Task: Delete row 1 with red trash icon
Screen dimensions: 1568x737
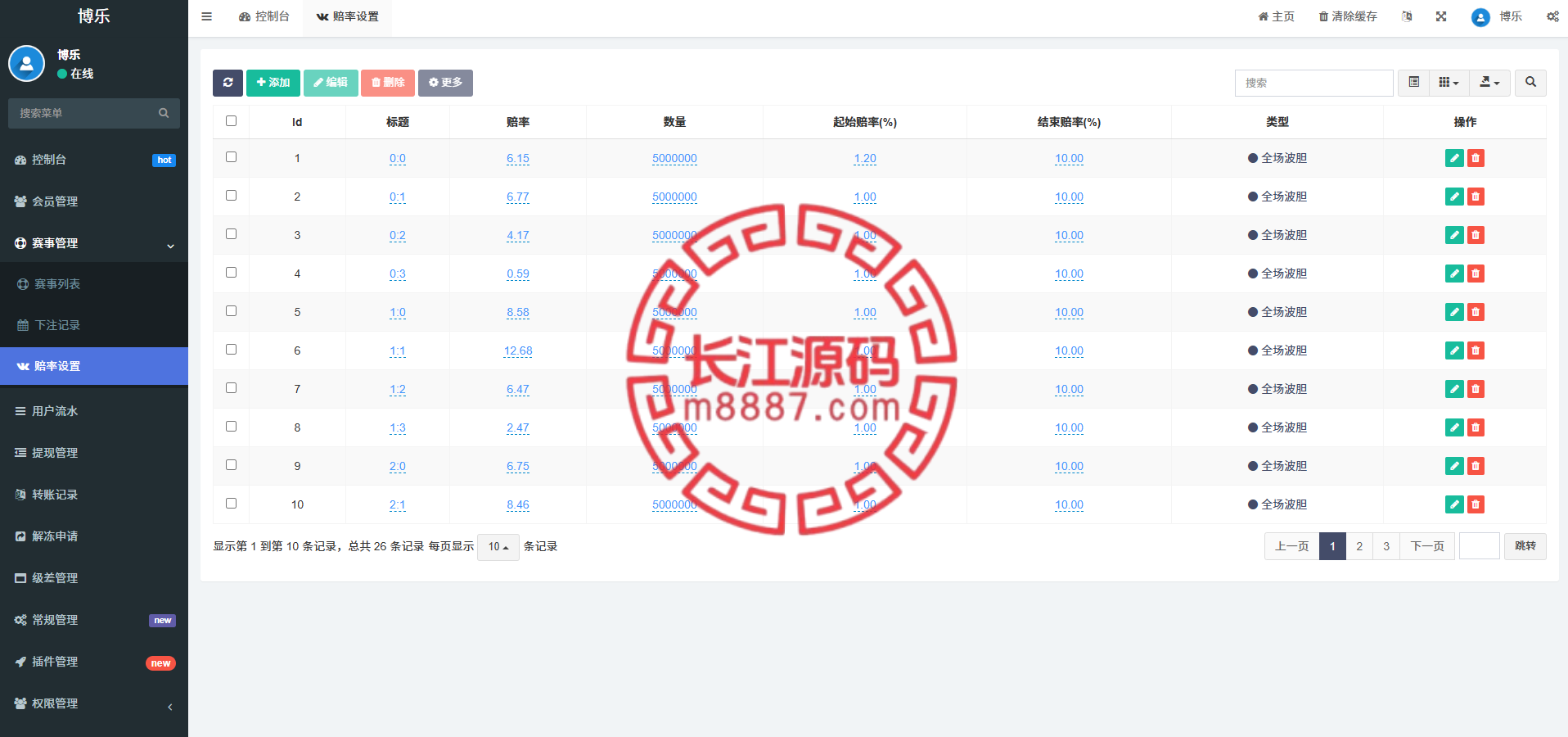Action: [x=1476, y=158]
